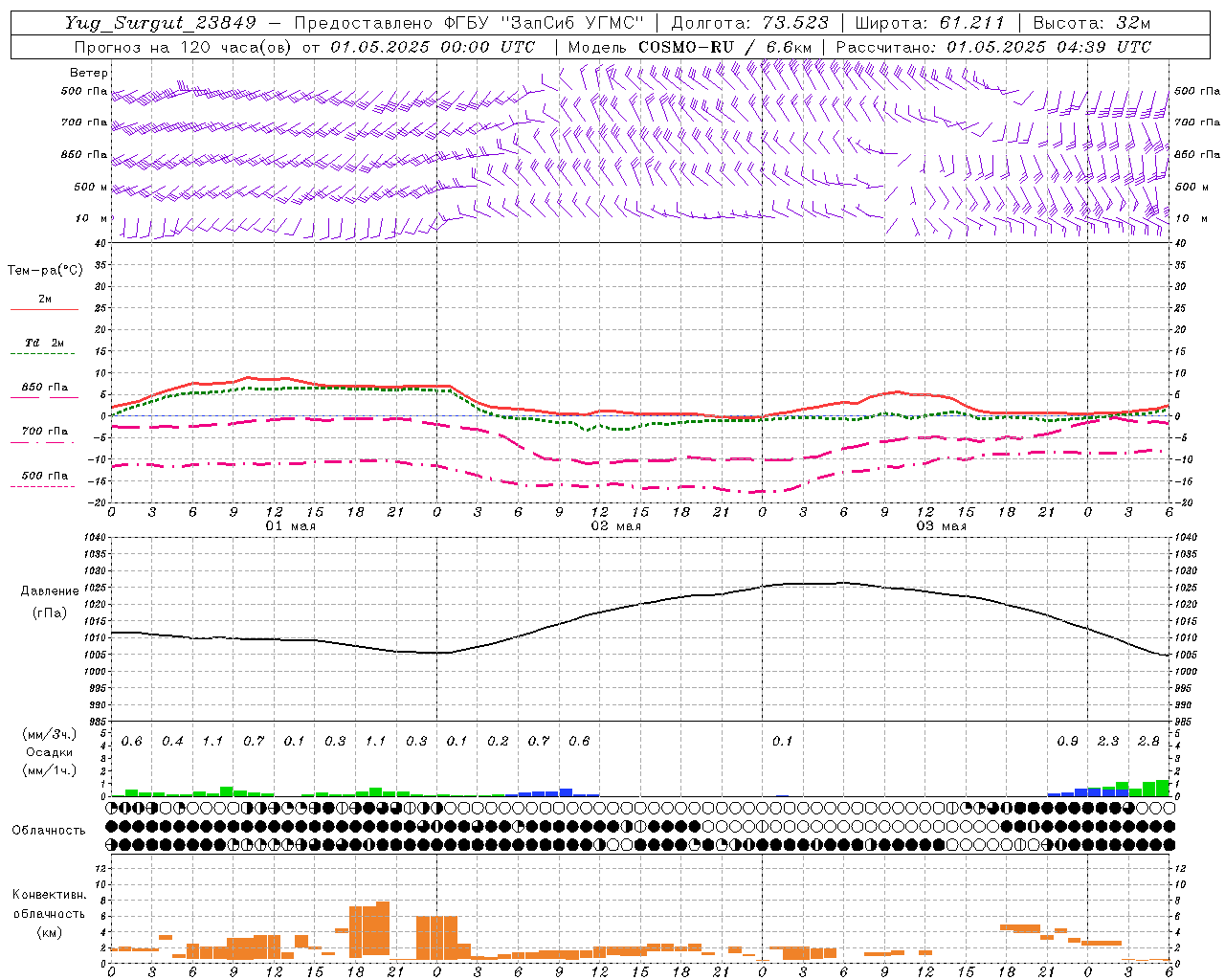Click the Давление panel label
Screen dimensions: 1225x980
pyautogui.click(x=50, y=591)
